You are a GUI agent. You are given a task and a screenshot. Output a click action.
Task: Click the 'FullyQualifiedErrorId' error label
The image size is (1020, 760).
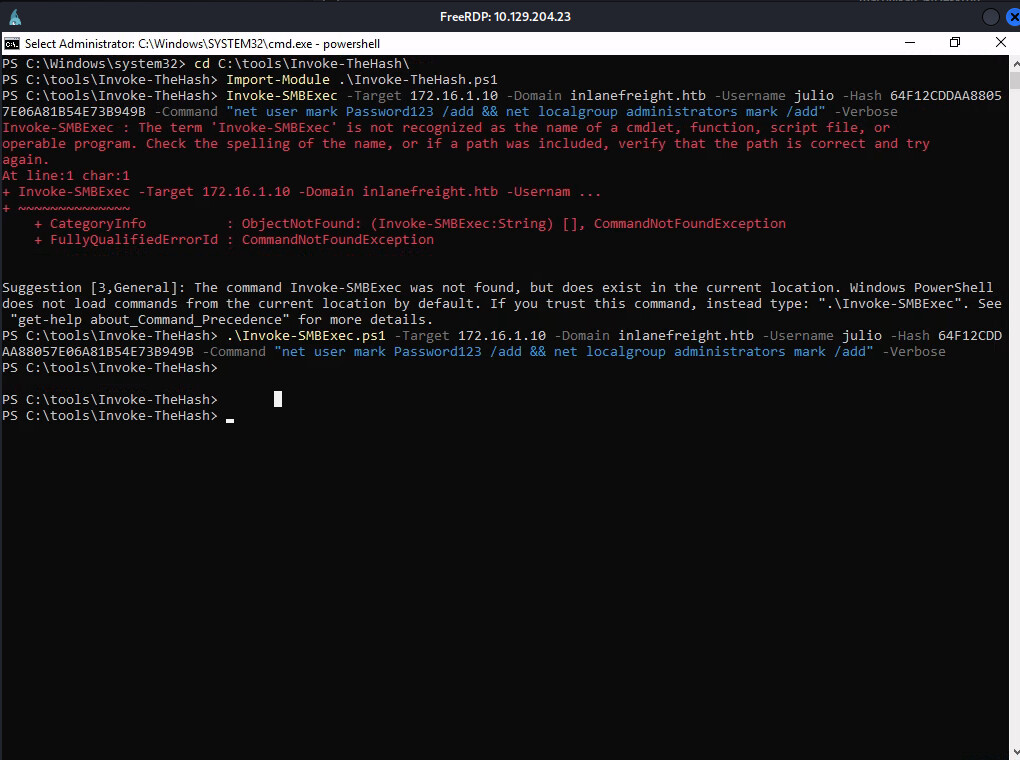tap(134, 239)
